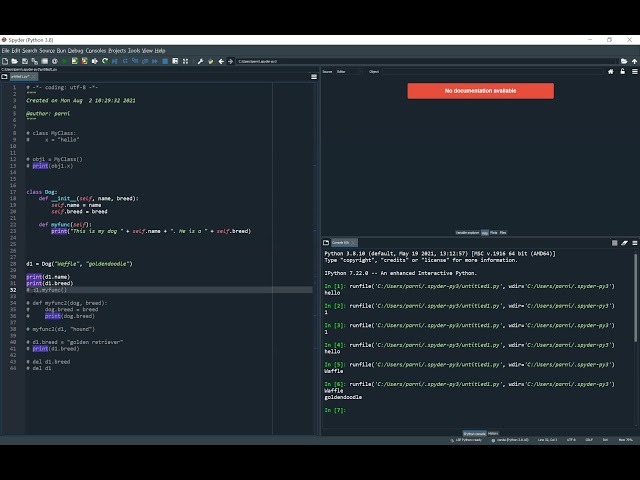Open the Edit menu
This screenshot has height=480, width=640.
16,51
